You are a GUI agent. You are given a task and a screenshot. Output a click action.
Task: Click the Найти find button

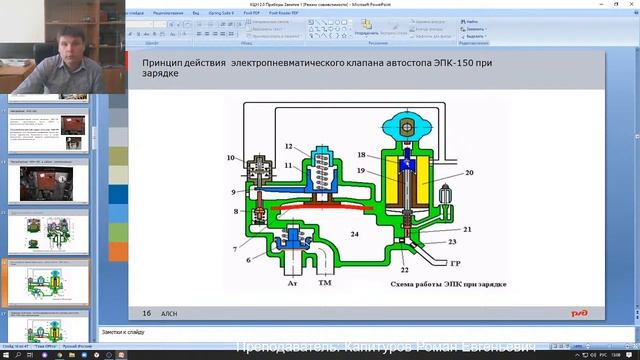click(469, 22)
